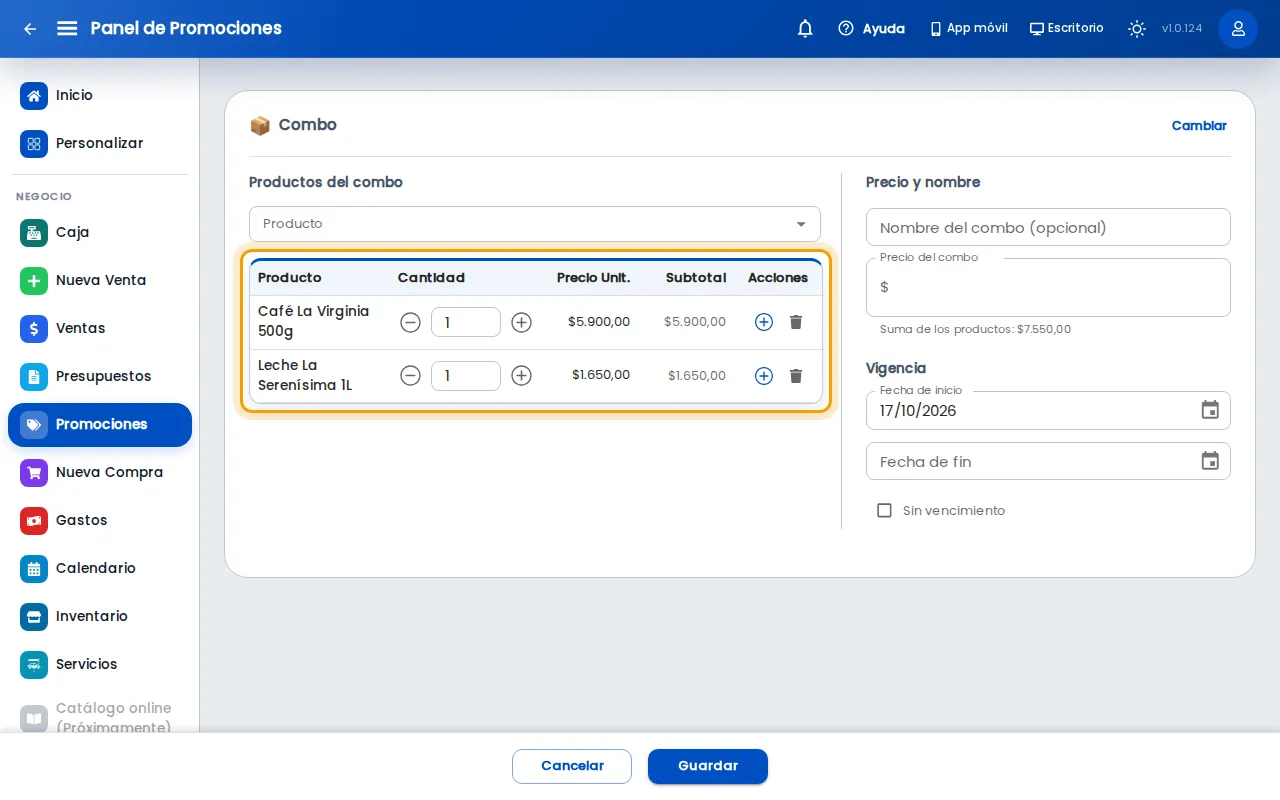
Task: Delete Leche La Serenísima 1L from combo
Action: (796, 376)
